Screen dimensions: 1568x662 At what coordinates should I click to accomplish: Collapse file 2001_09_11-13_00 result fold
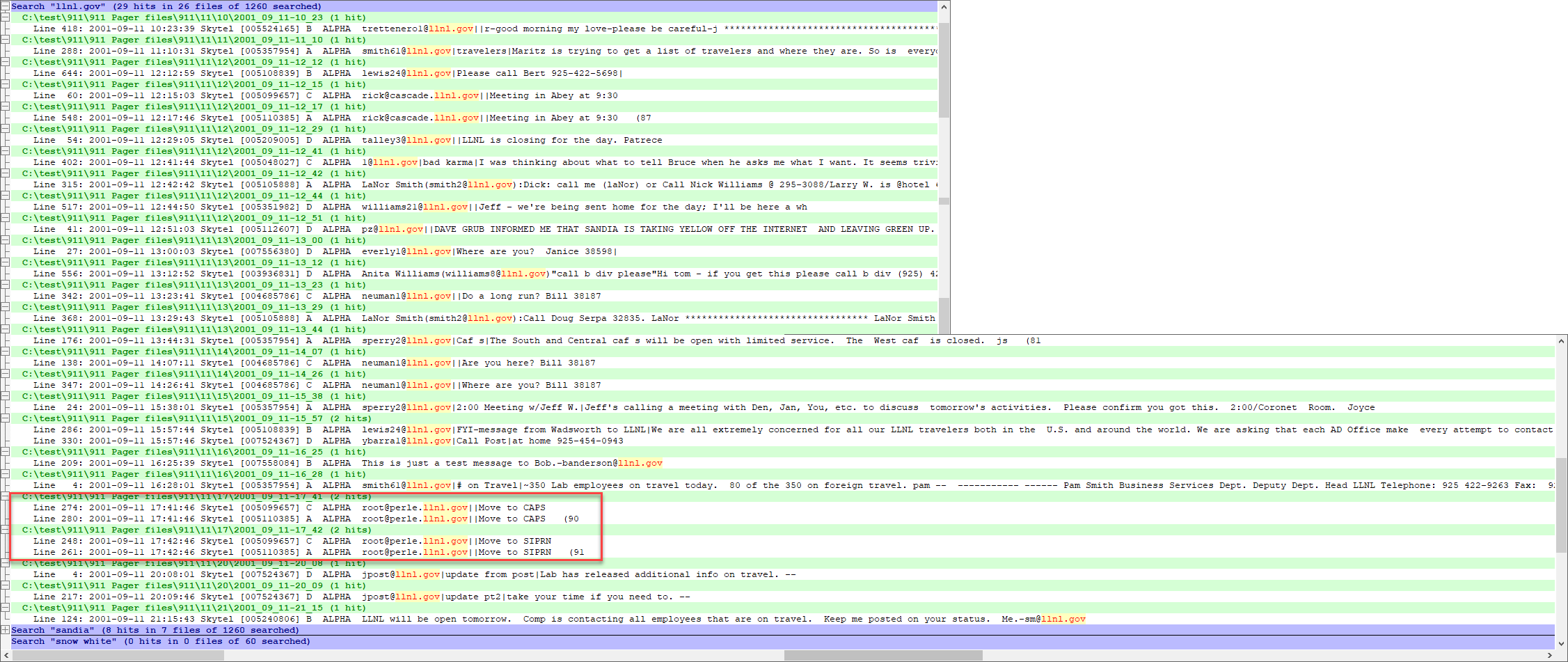click(5, 240)
